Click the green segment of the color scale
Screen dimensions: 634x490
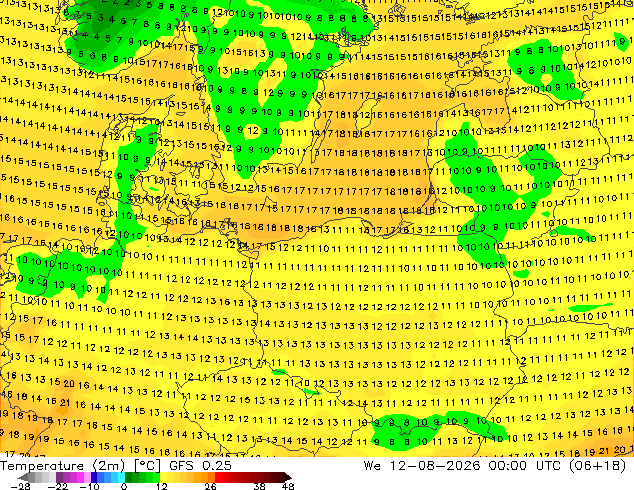click(142, 477)
